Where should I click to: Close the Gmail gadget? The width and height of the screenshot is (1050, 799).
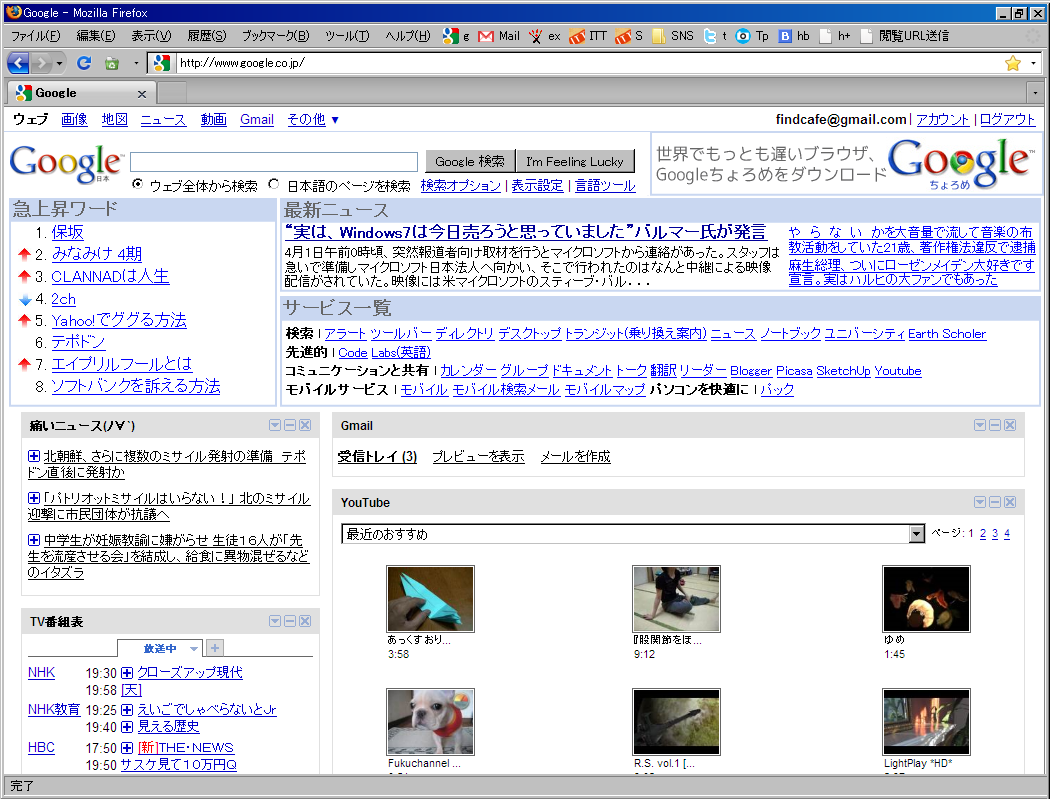point(1010,425)
